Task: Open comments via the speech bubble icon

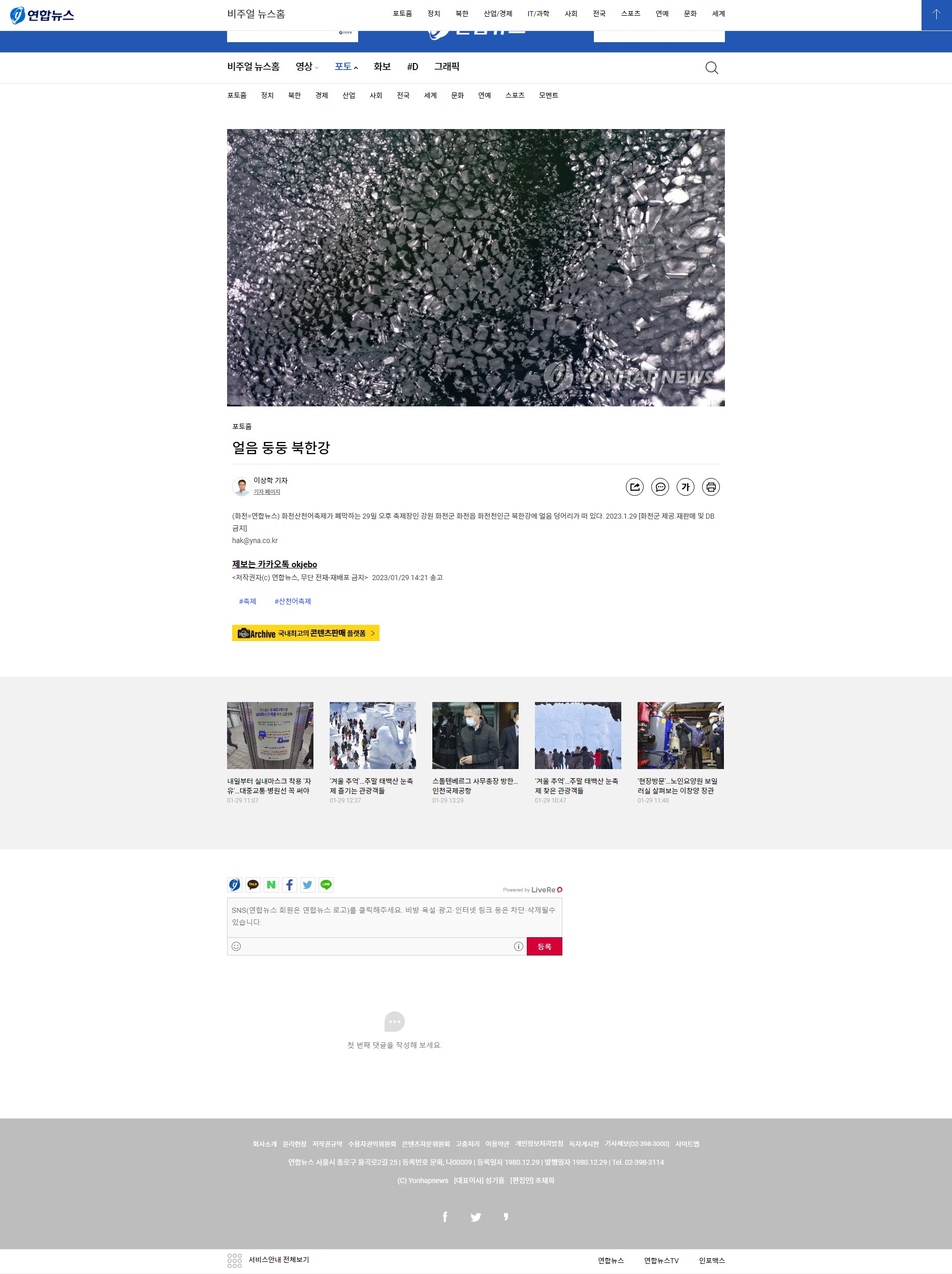Action: (x=660, y=487)
